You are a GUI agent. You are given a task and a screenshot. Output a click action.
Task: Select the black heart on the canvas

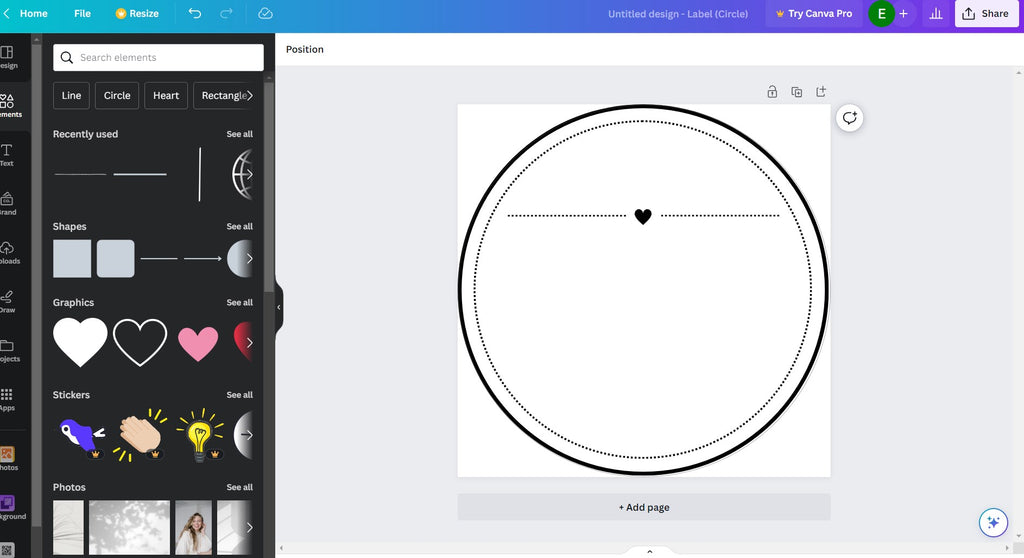tap(643, 216)
